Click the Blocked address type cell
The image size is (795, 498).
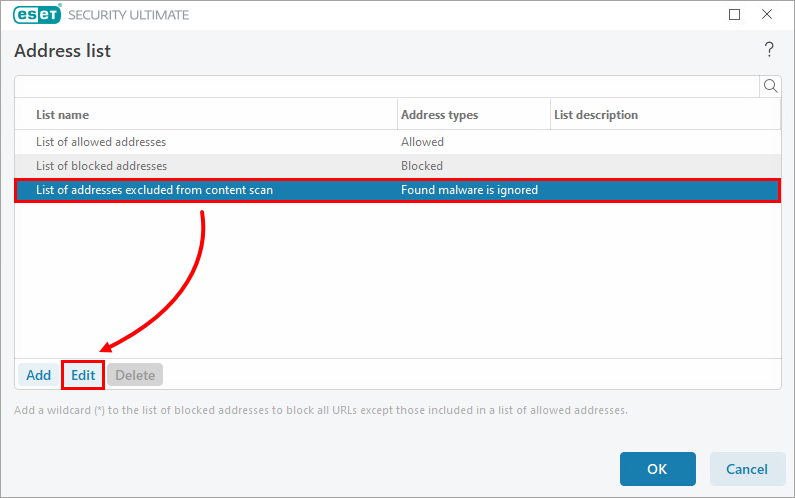[421, 166]
